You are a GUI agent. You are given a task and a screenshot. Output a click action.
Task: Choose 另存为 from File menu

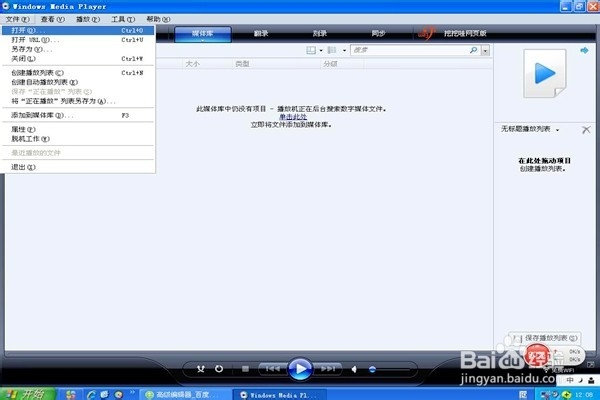pyautogui.click(x=78, y=49)
